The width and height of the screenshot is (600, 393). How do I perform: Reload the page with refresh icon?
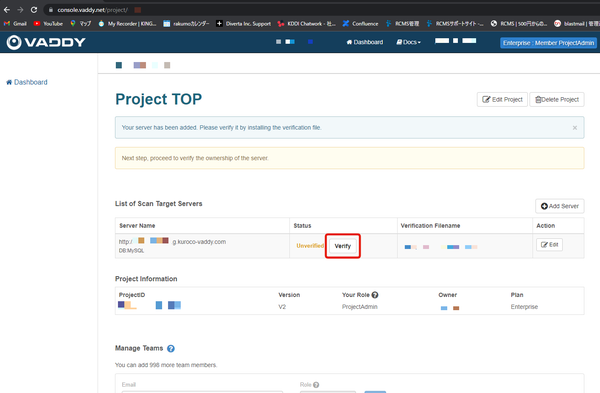click(x=34, y=10)
